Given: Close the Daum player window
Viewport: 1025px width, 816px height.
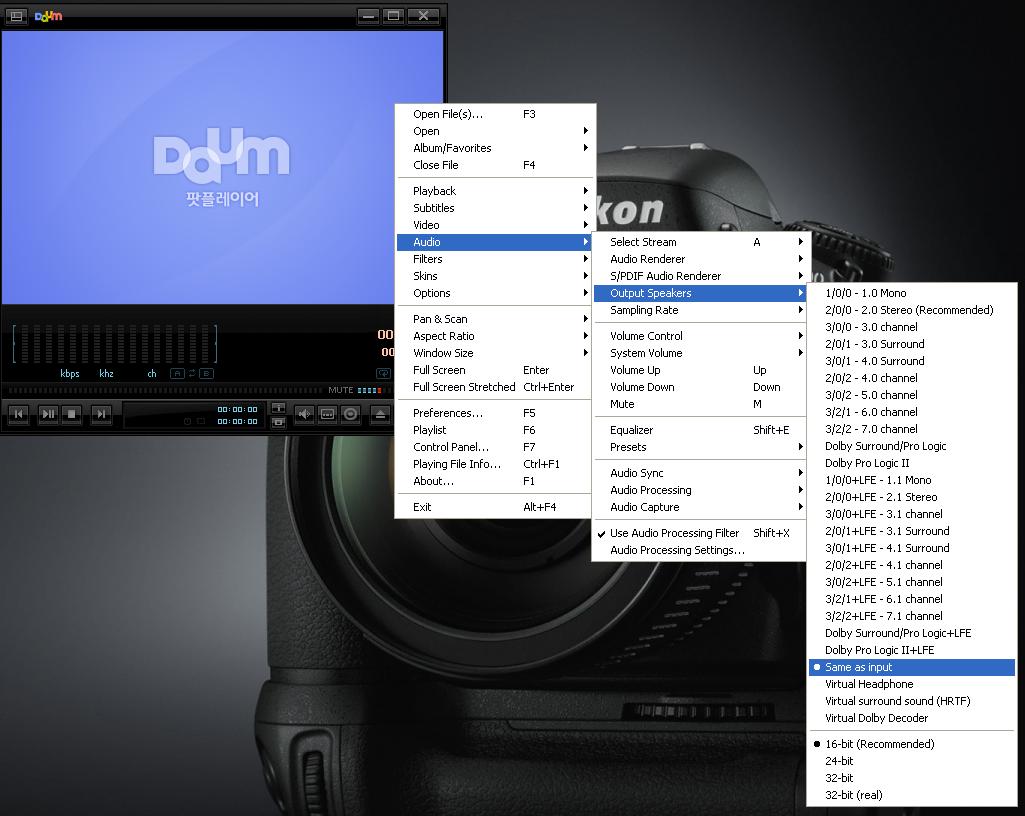Looking at the screenshot, I should pyautogui.click(x=424, y=16).
